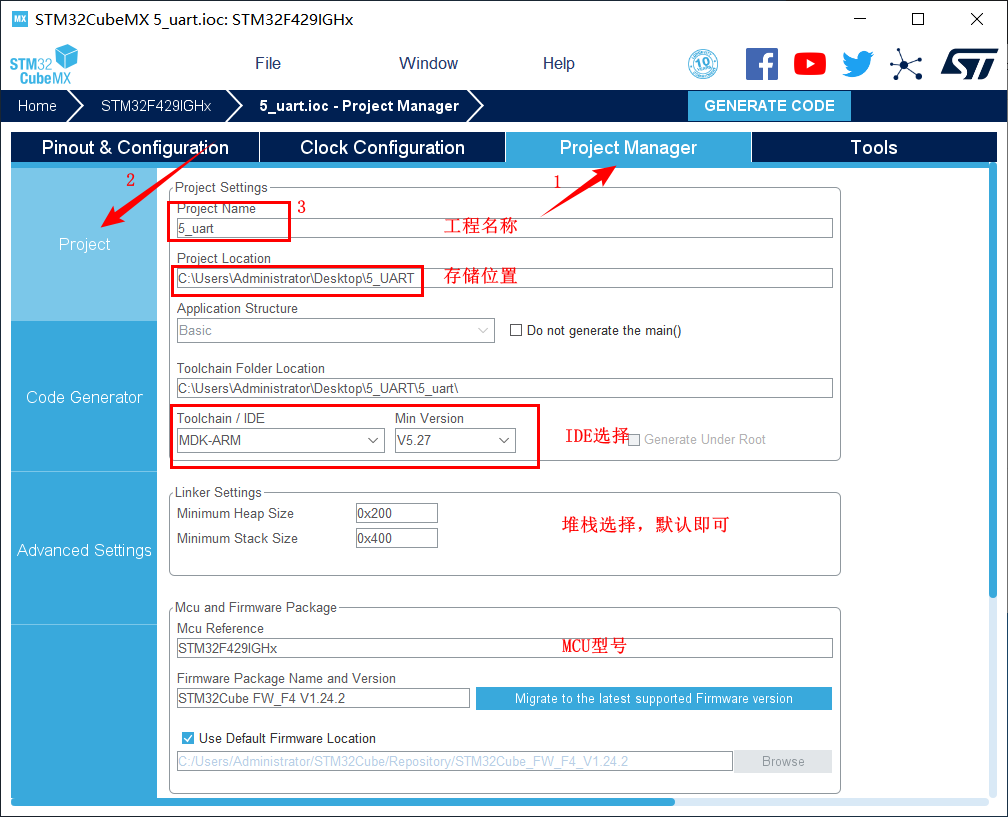Enable Do not generate the main() checkbox

tap(516, 330)
